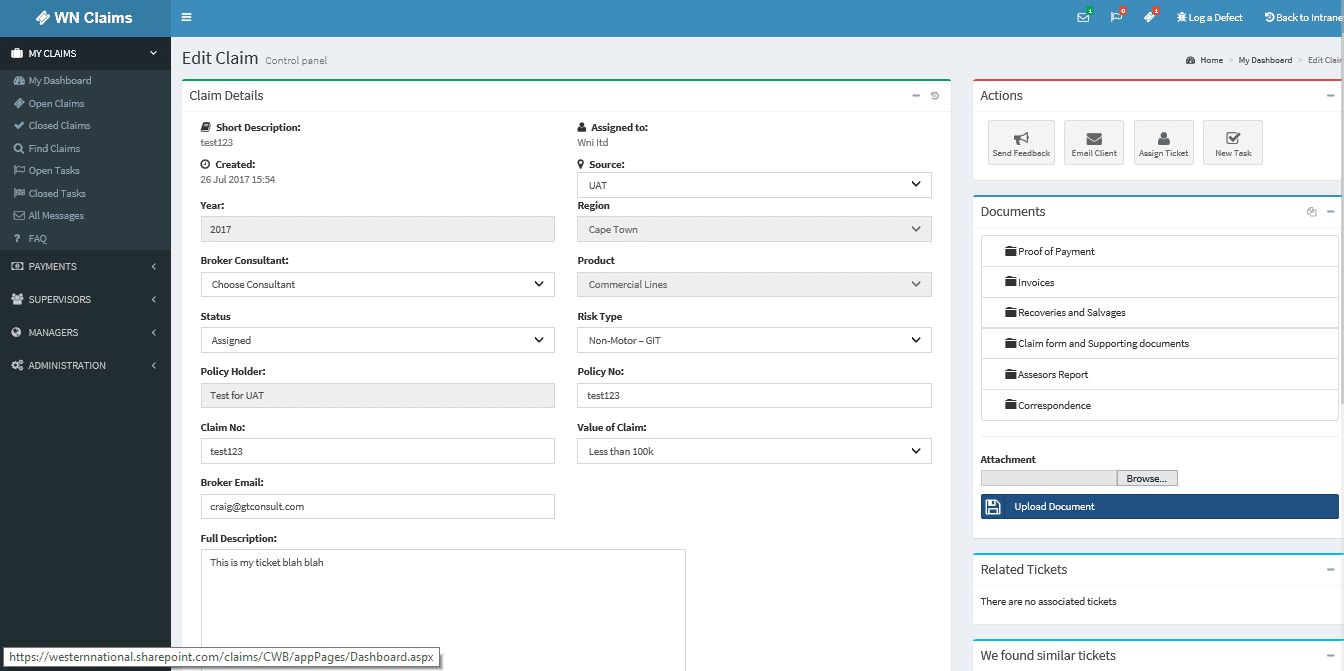The height and width of the screenshot is (671, 1344).
Task: Open the Value of Claim dropdown
Action: coord(754,451)
